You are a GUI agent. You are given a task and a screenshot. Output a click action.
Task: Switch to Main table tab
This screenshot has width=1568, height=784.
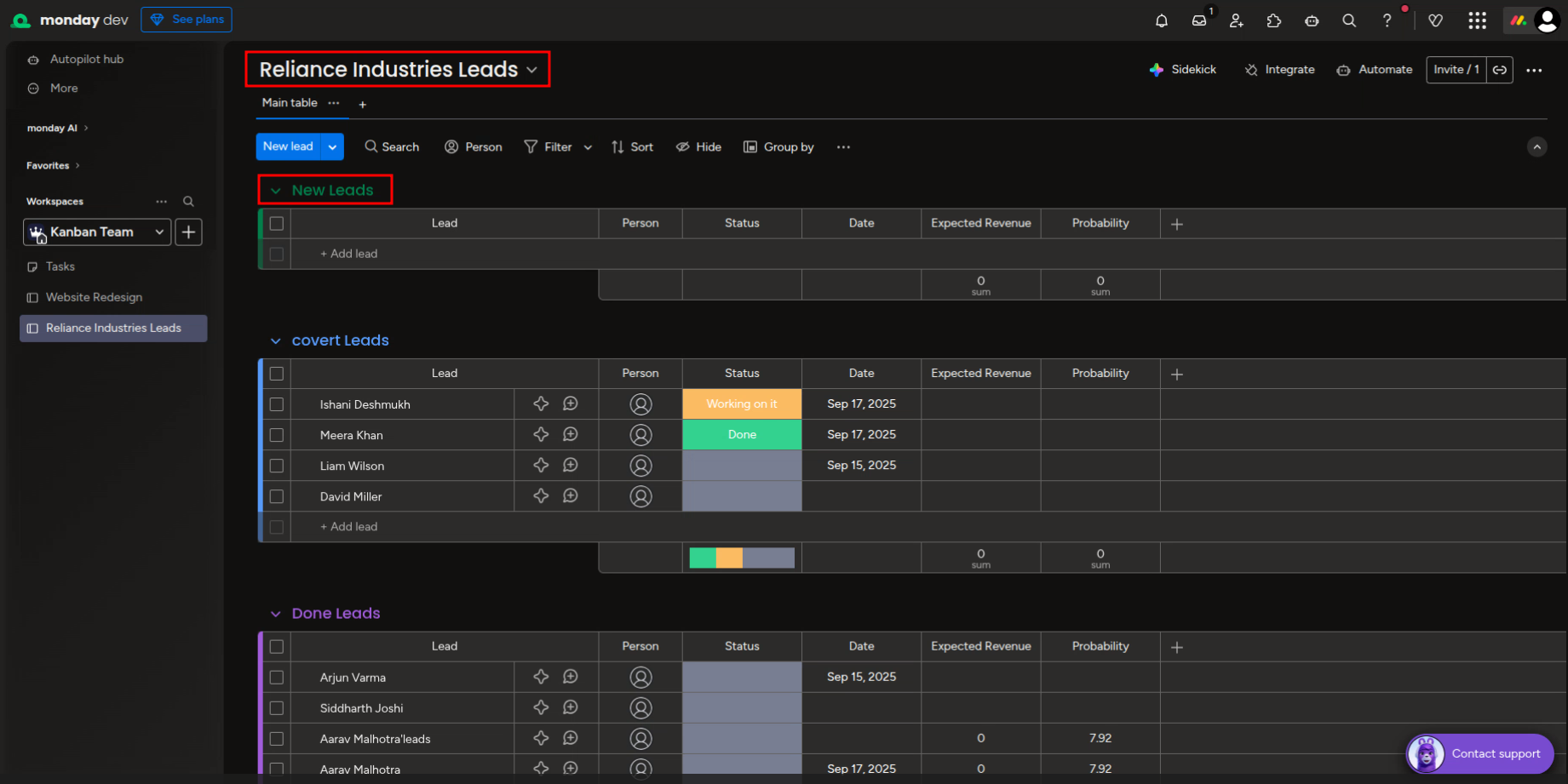(290, 103)
